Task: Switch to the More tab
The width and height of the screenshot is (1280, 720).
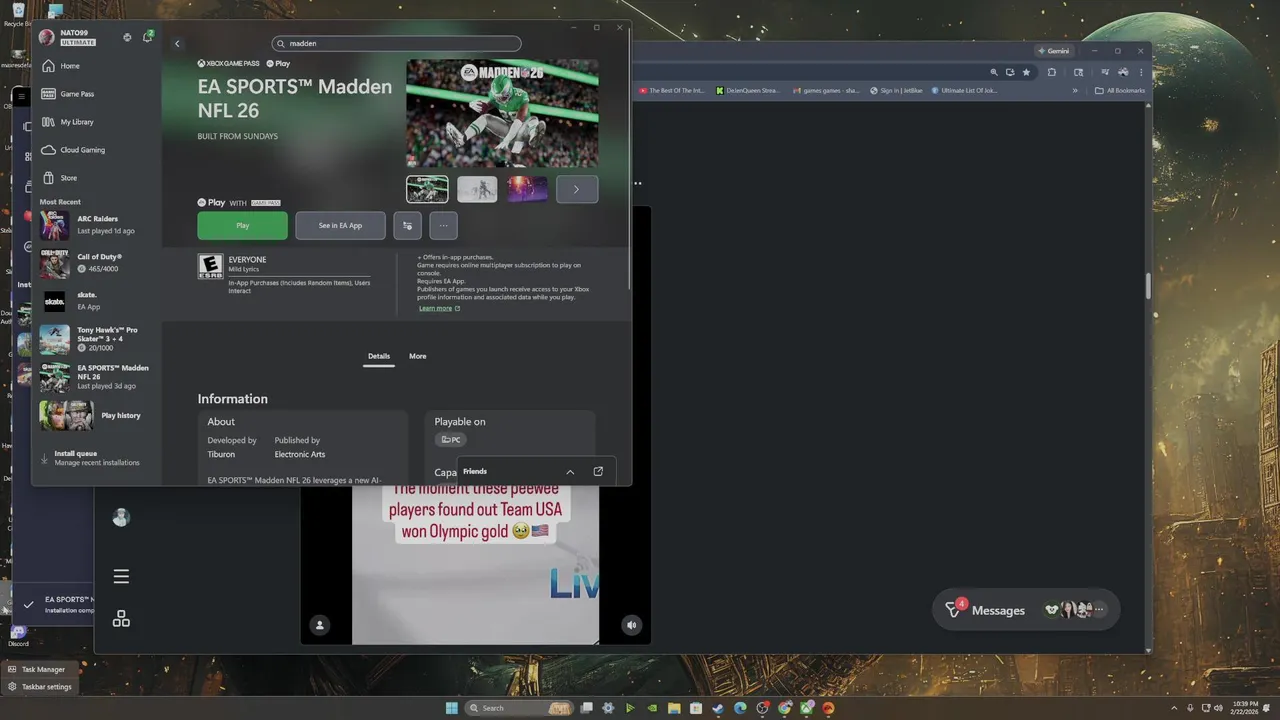Action: coord(418,357)
